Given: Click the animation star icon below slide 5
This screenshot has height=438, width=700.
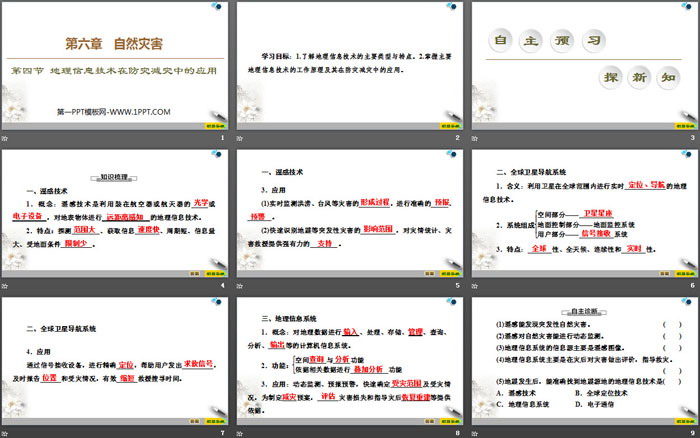Looking at the screenshot, I should pyautogui.click(x=240, y=285).
